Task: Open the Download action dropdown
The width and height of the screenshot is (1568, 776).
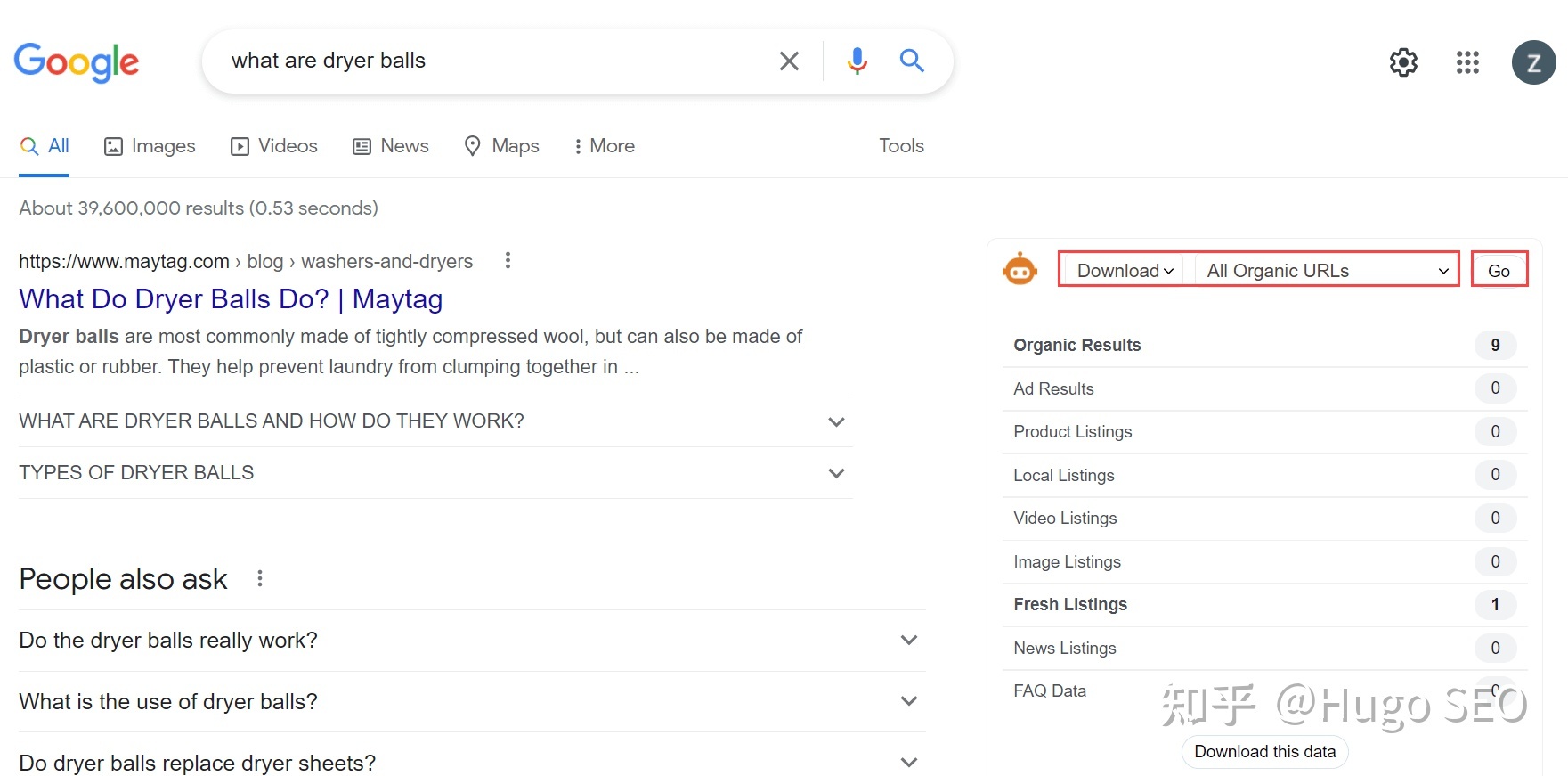Action: (x=1125, y=271)
